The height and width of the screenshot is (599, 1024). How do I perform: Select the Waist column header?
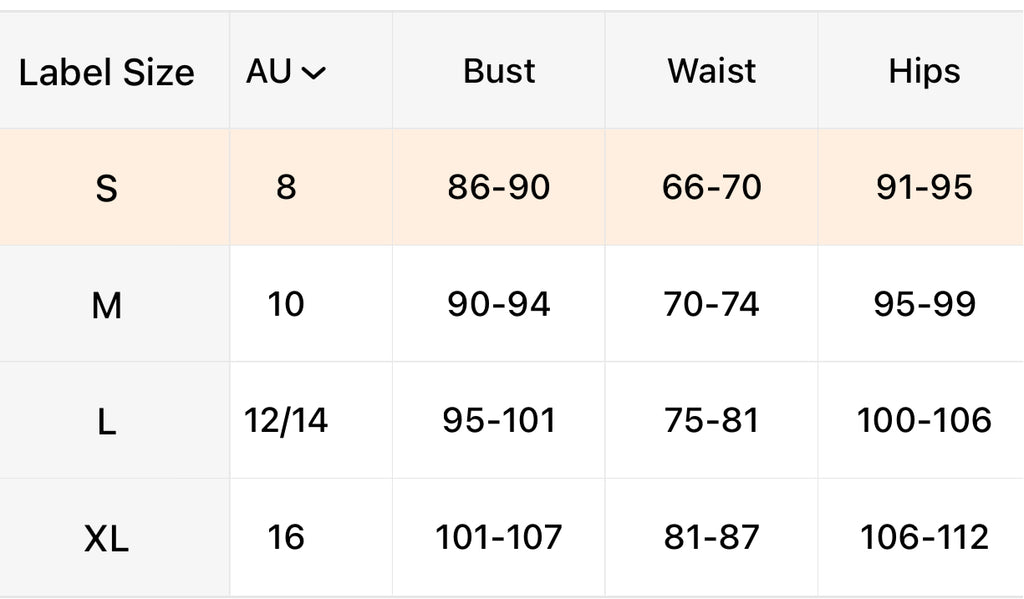711,71
